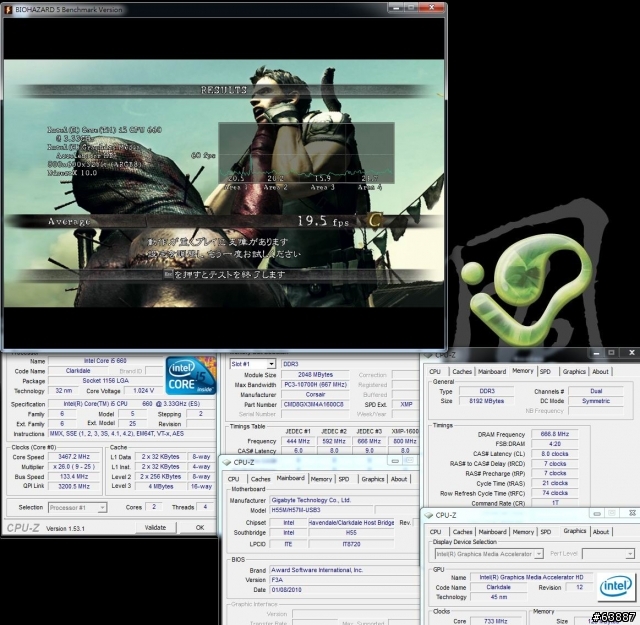Click the Max Bandwidth value PC3-10700H
Image resolution: width=640 pixels, height=625 pixels.
315,385
